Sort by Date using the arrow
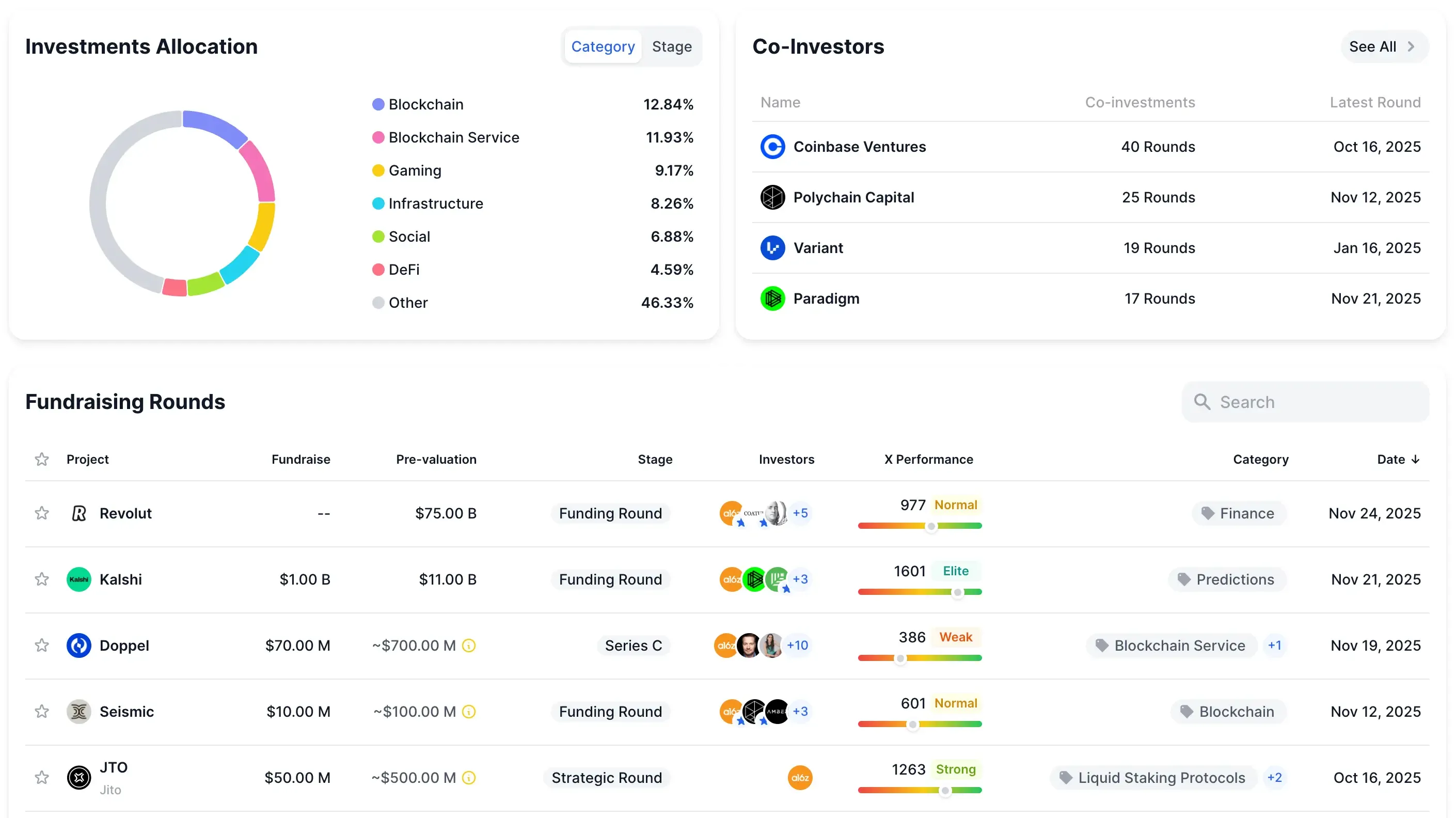The height and width of the screenshot is (818, 1456). [x=1415, y=460]
